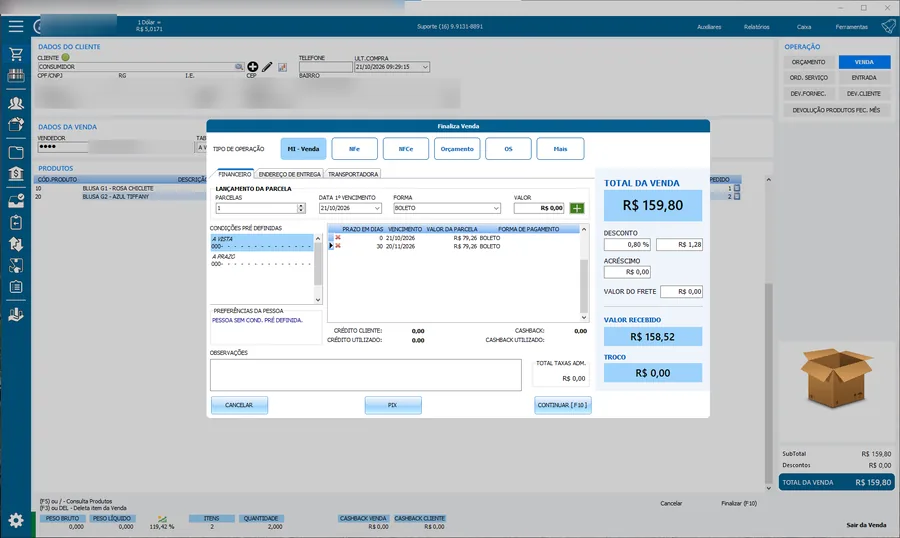Open the Relatórios menu
Image resolution: width=900 pixels, height=538 pixels.
coord(757,27)
